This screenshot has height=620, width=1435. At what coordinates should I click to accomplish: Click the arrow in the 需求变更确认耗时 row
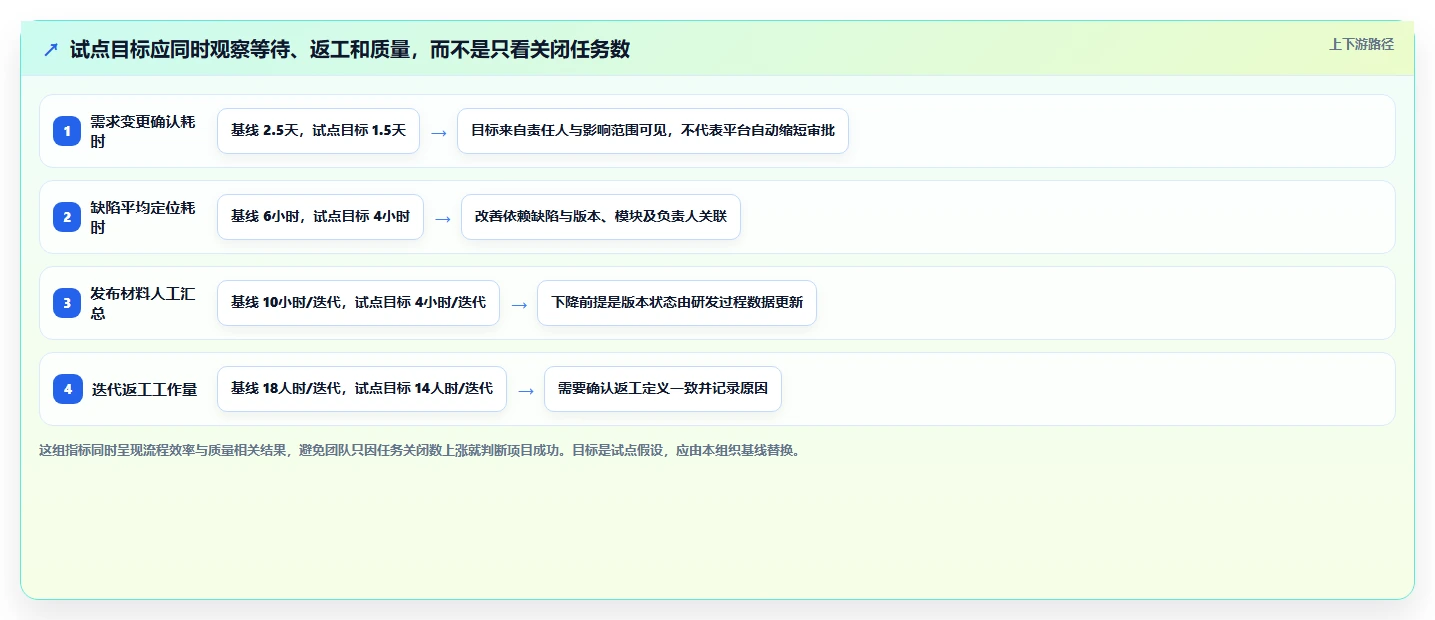click(439, 132)
